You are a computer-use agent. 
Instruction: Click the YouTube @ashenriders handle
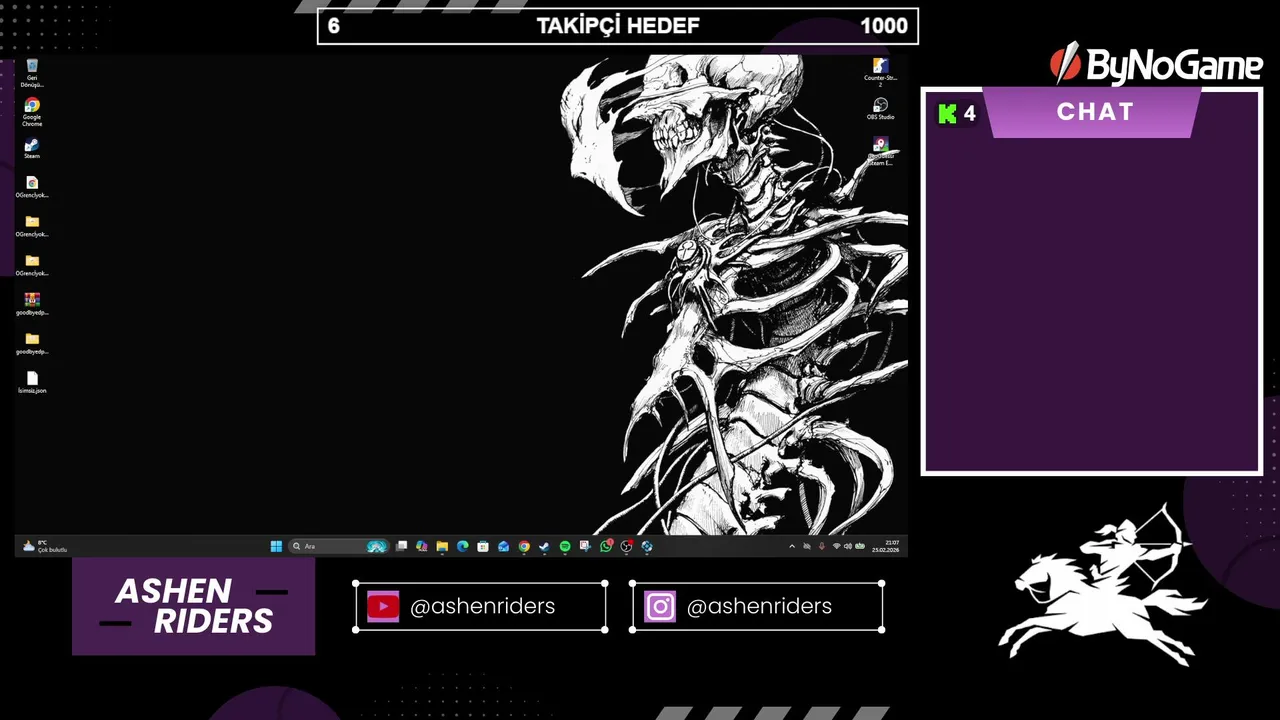point(481,606)
